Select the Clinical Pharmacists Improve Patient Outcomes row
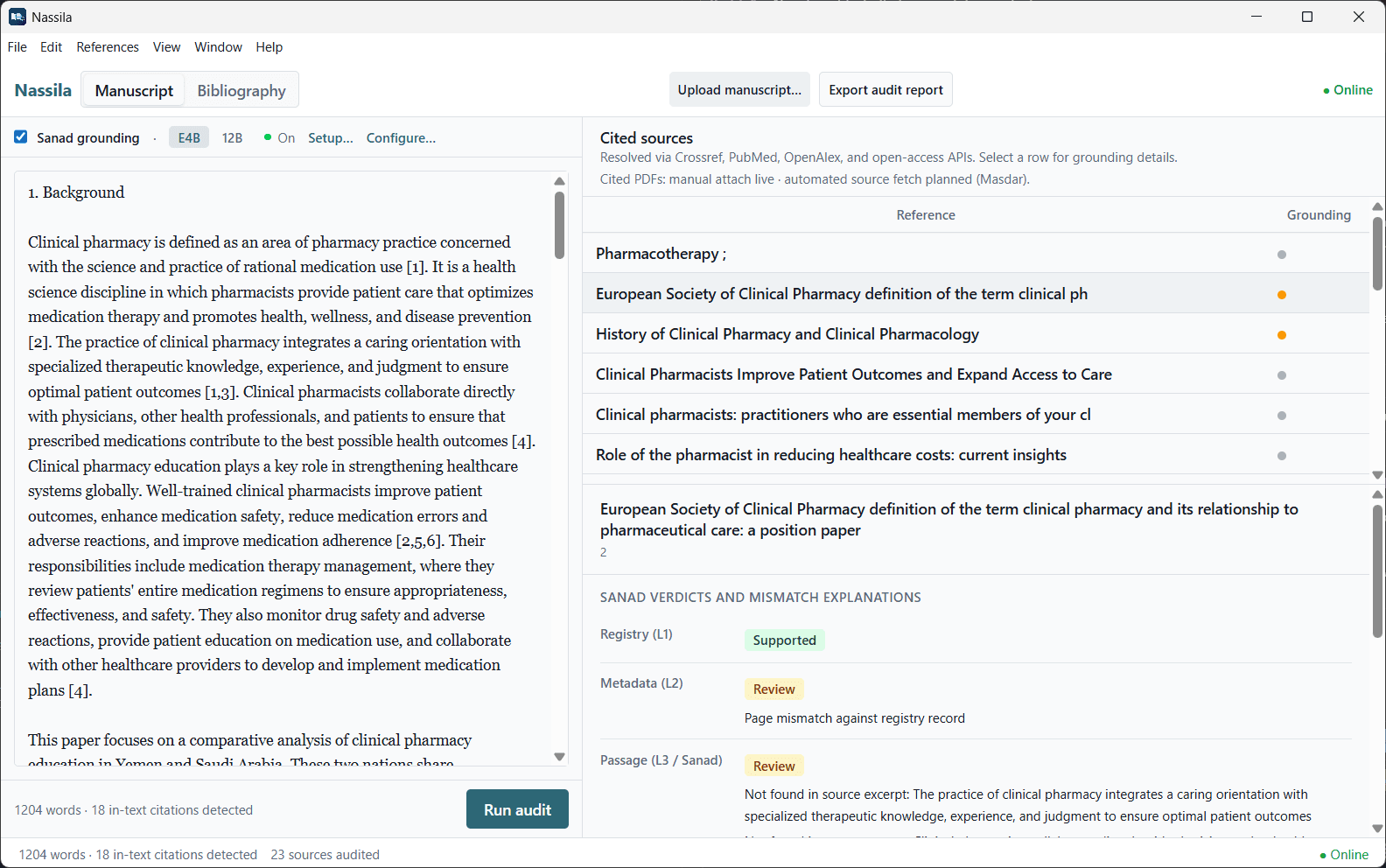This screenshot has height=868, width=1386. [976, 374]
